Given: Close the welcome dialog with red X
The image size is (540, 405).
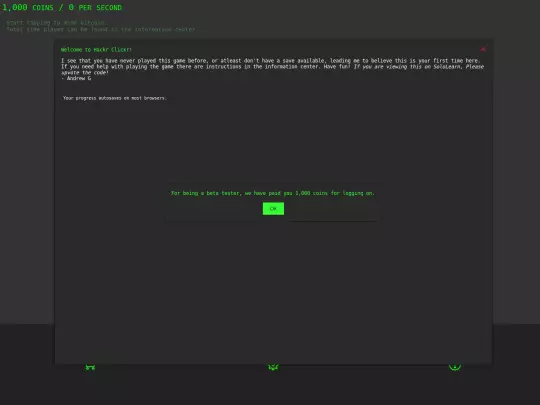Looking at the screenshot, I should coord(483,50).
